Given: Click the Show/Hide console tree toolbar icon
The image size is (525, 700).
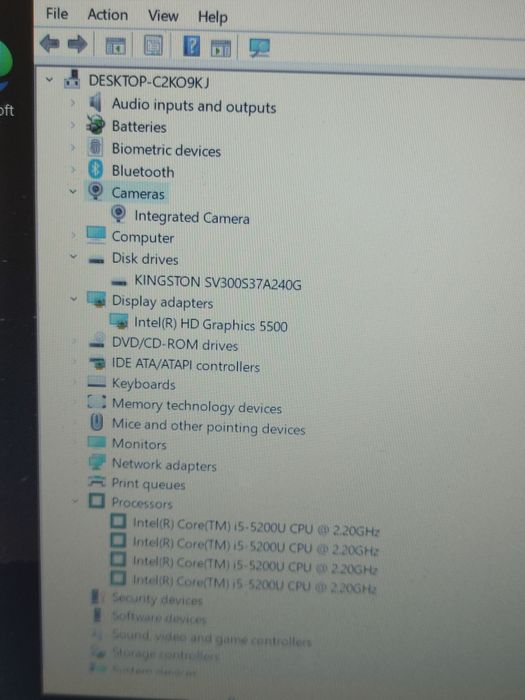Looking at the screenshot, I should (x=115, y=46).
